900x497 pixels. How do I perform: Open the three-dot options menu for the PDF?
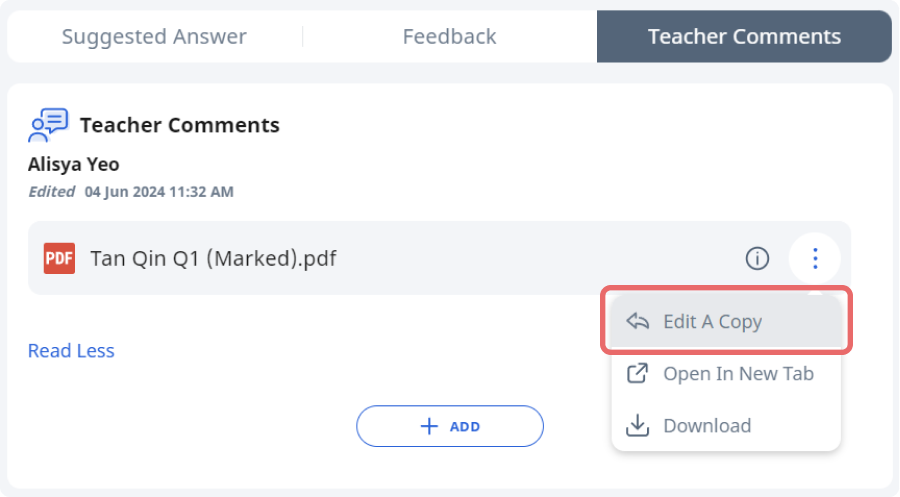pos(815,258)
